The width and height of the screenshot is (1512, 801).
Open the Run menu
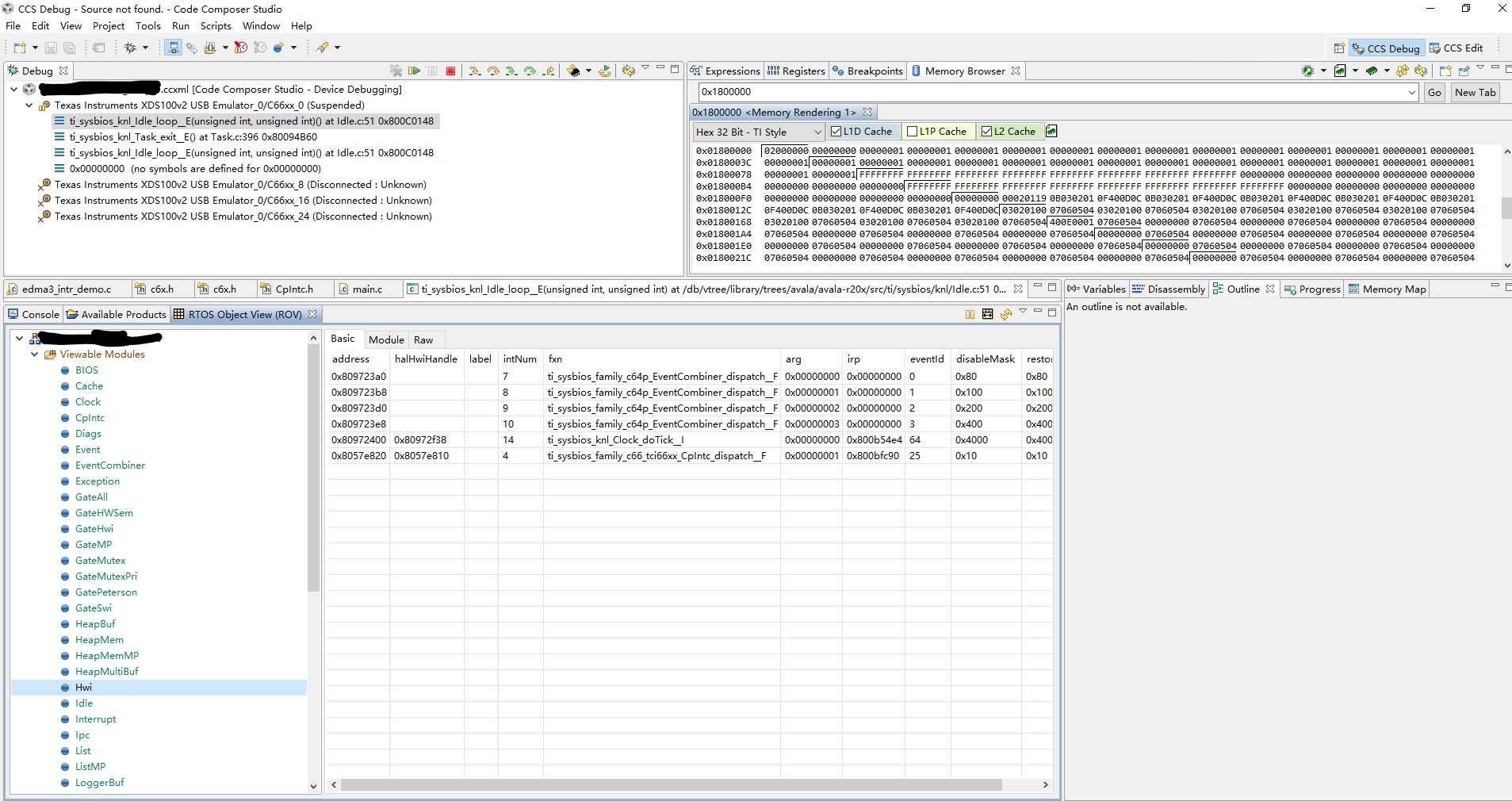(181, 26)
